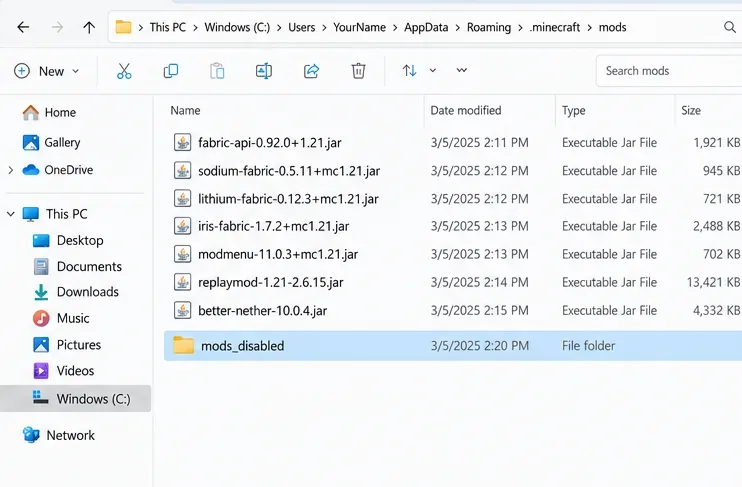Click AppData in the address path
Screen dimensions: 742x487
pos(426,27)
